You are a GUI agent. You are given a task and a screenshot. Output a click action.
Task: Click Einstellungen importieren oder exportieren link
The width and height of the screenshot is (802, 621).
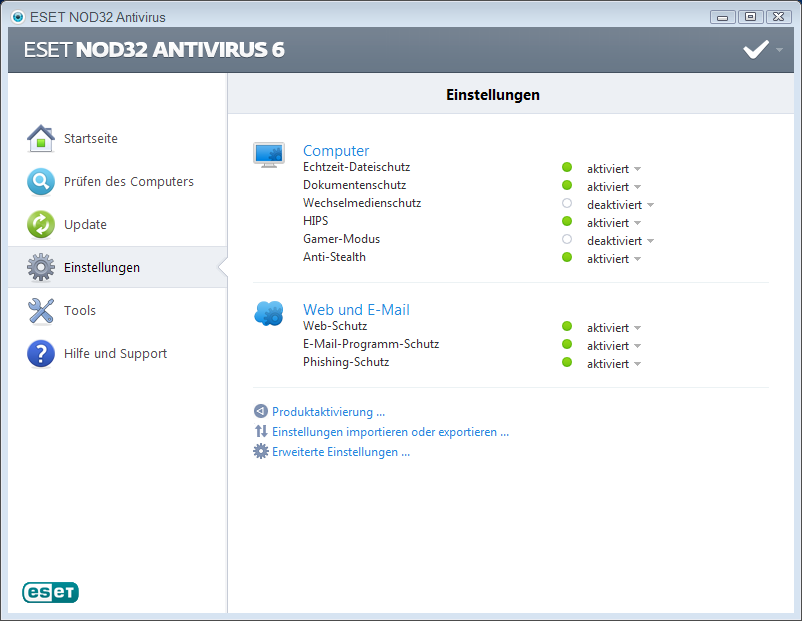[x=390, y=432]
